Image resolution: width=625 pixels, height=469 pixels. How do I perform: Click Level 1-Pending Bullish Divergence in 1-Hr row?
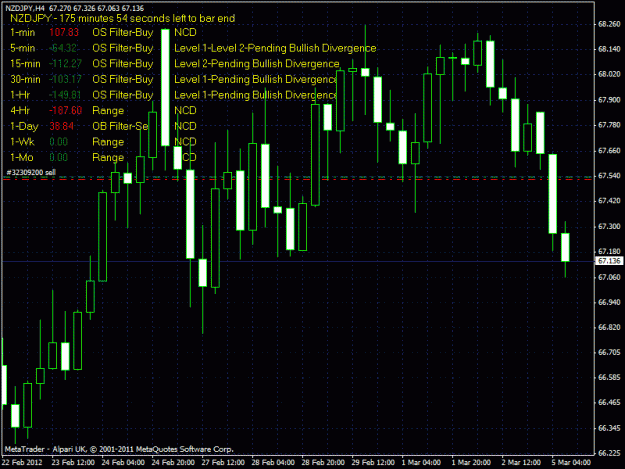tap(256, 95)
